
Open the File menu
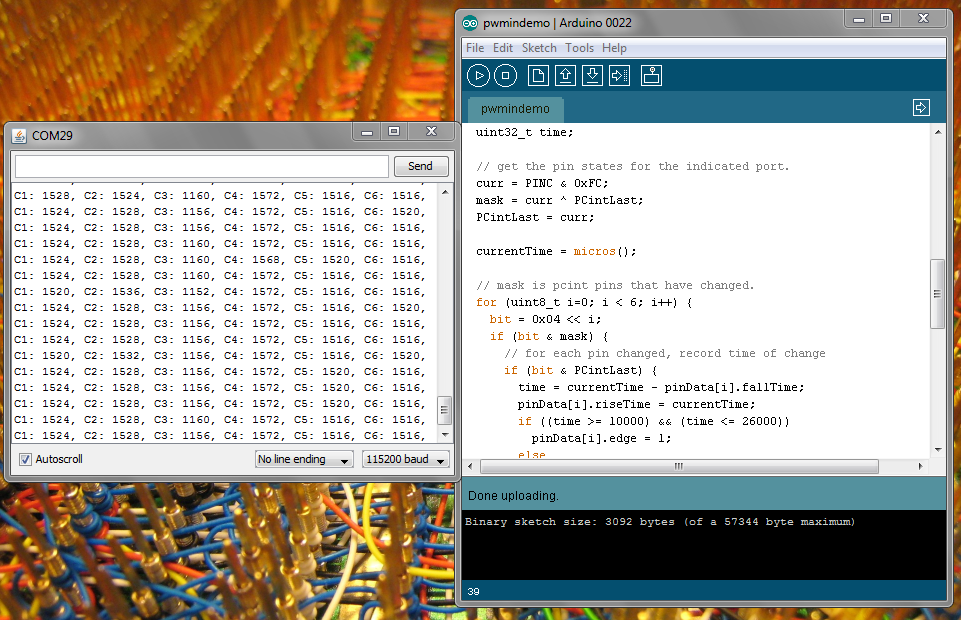pyautogui.click(x=475, y=48)
